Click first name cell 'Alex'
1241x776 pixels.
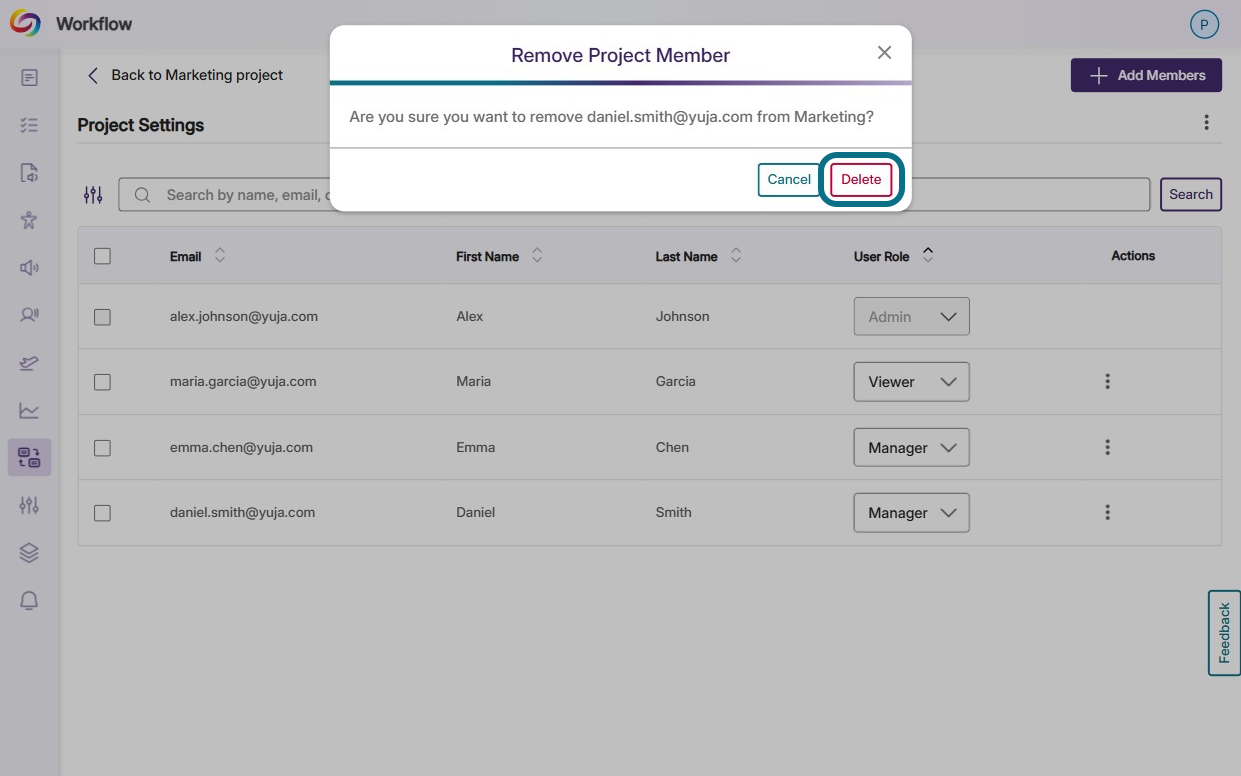469,316
